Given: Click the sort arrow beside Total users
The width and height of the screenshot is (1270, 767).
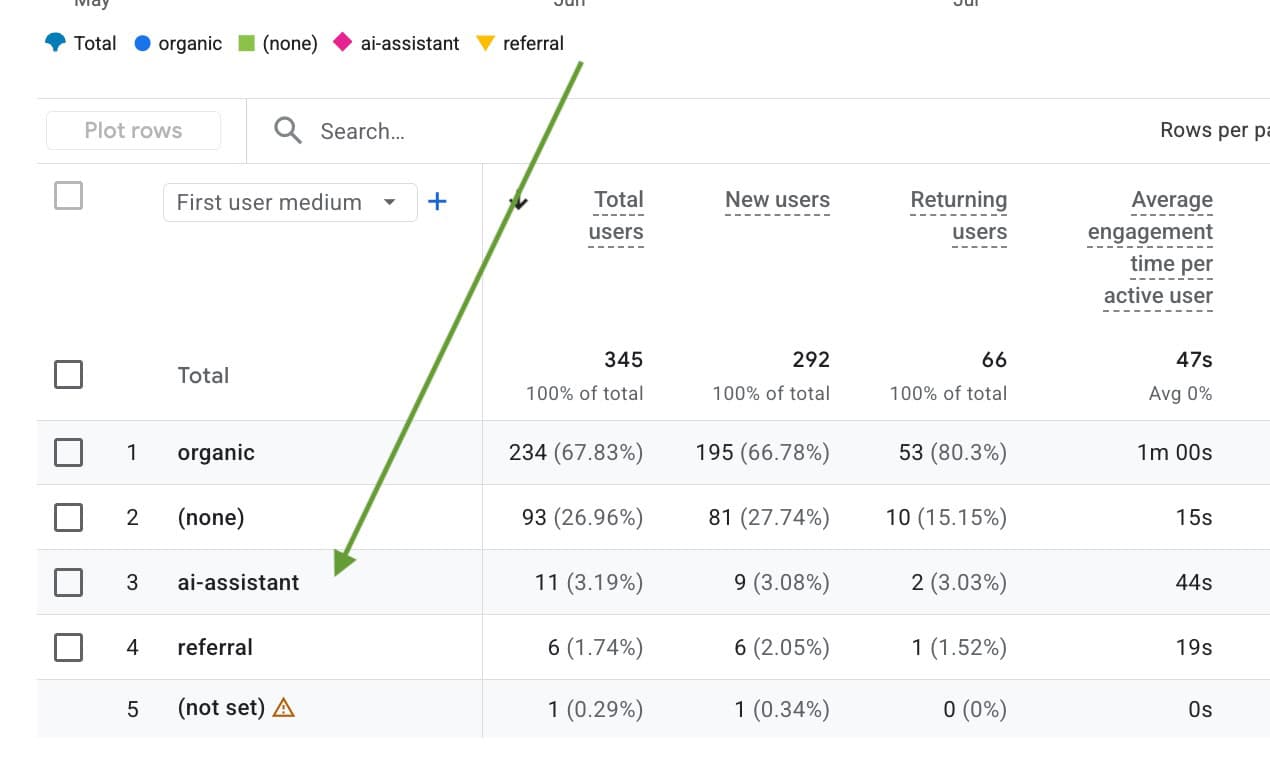Looking at the screenshot, I should [518, 202].
